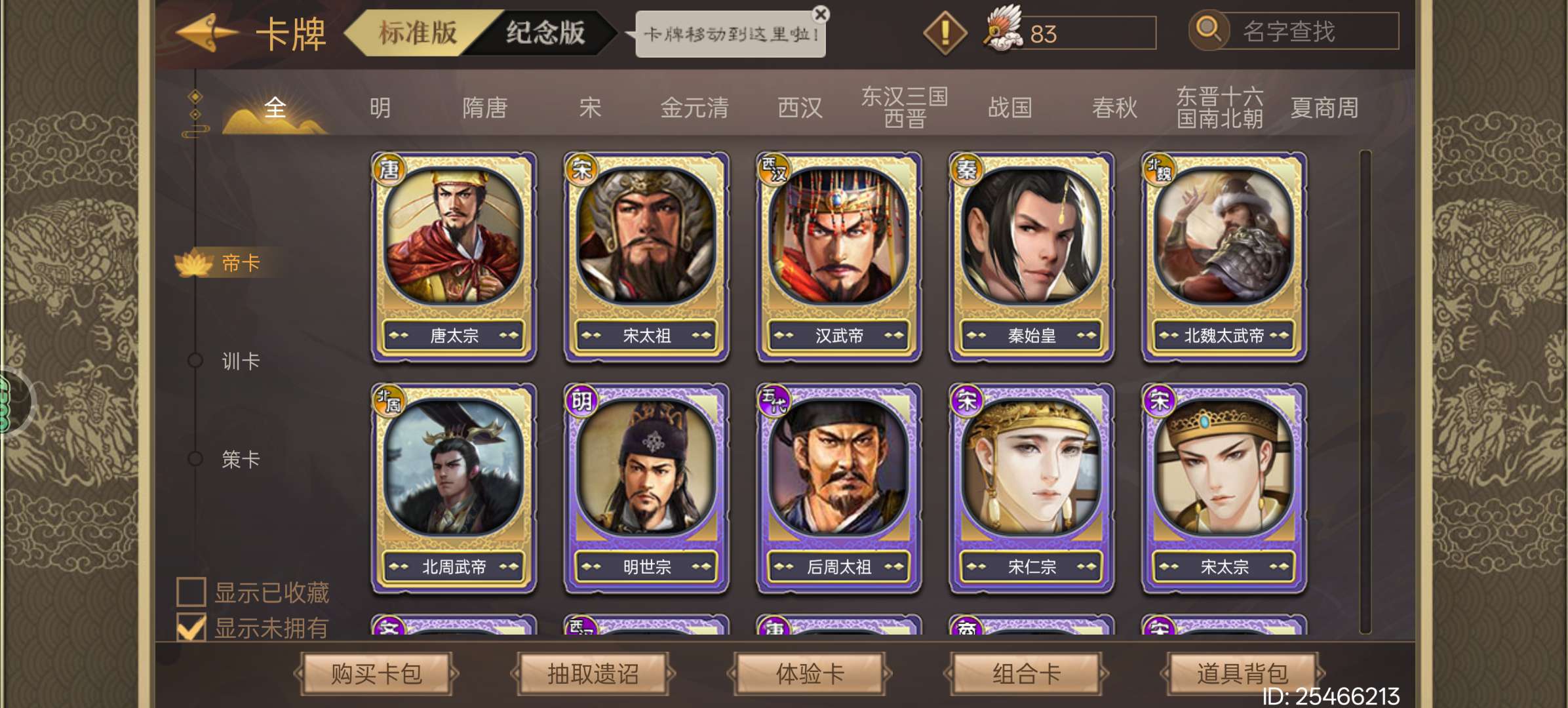Switch to the 东汉三国西晋 tab
The image size is (1568, 708).
pos(905,108)
